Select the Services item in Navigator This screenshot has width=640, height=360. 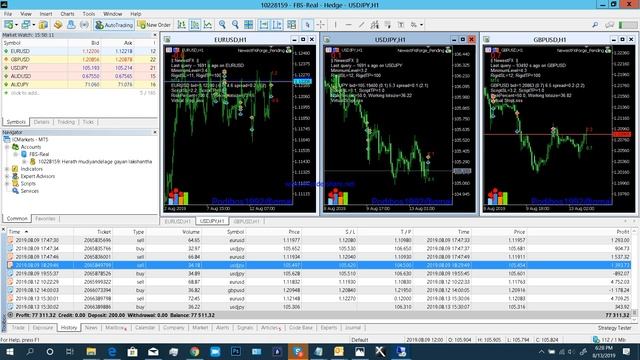click(29, 191)
